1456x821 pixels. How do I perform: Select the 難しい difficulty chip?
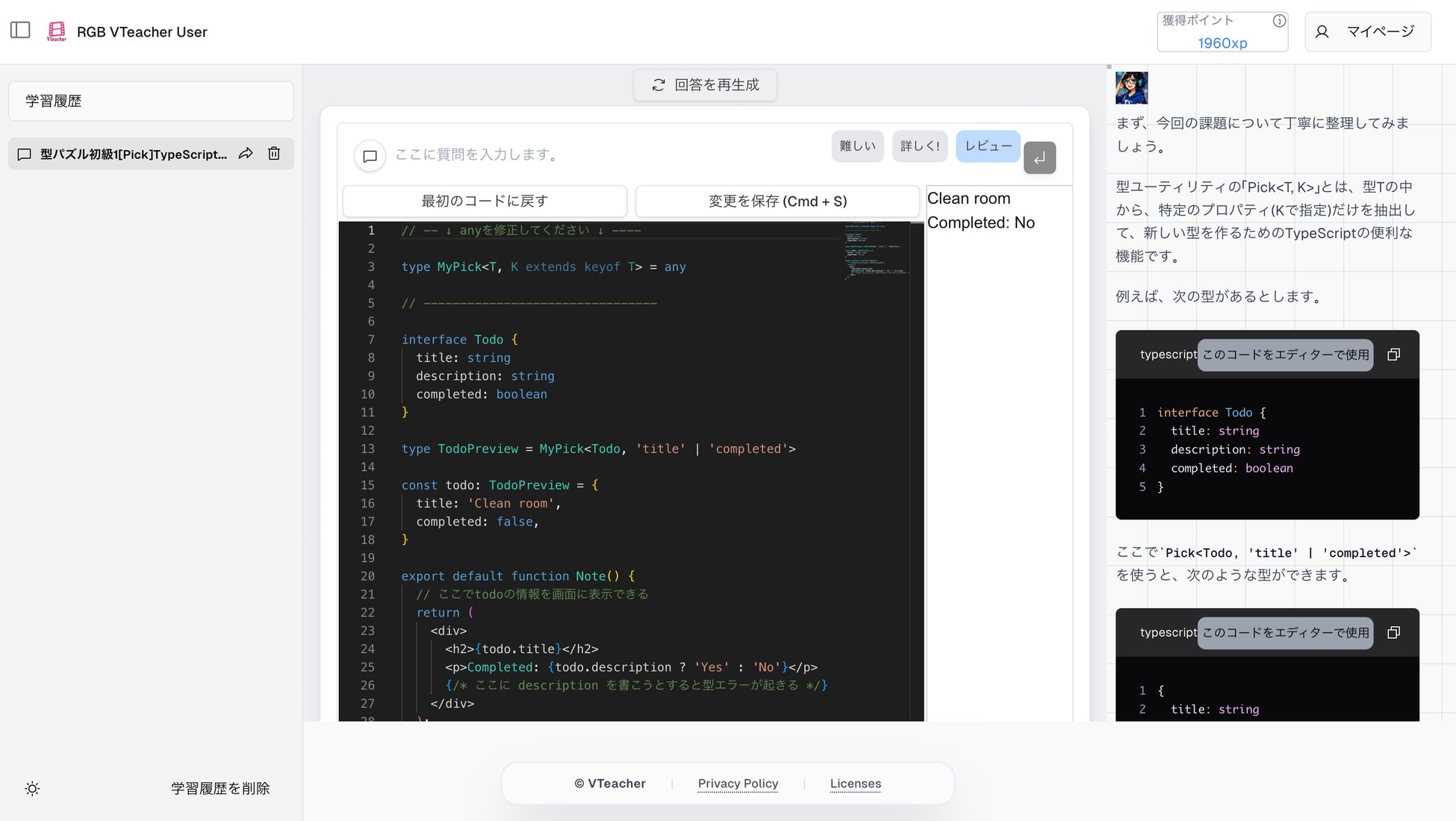(857, 146)
